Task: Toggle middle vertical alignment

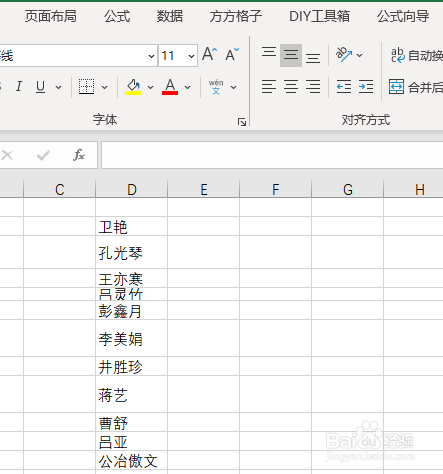Action: tap(291, 55)
